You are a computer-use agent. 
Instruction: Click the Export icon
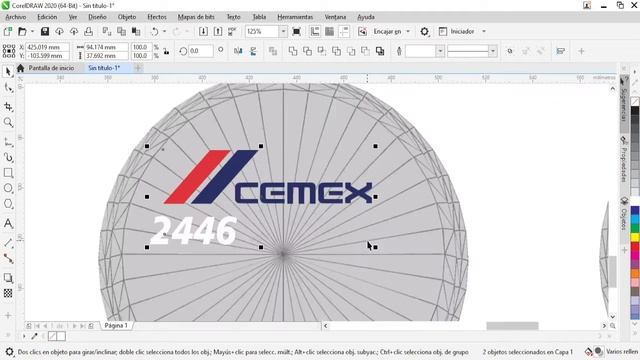click(218, 31)
